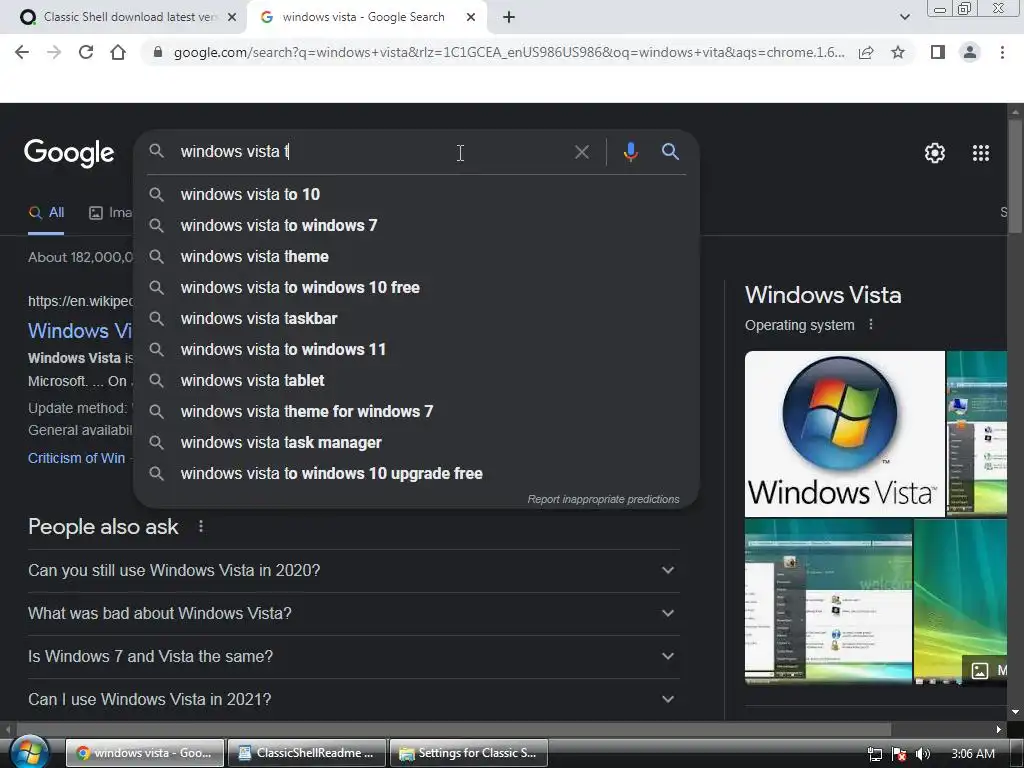Close the windows vista Google Search tab

(471, 18)
